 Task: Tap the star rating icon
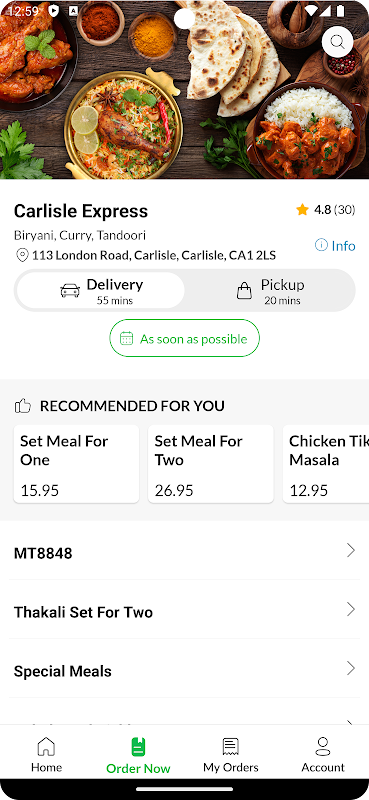tap(302, 210)
